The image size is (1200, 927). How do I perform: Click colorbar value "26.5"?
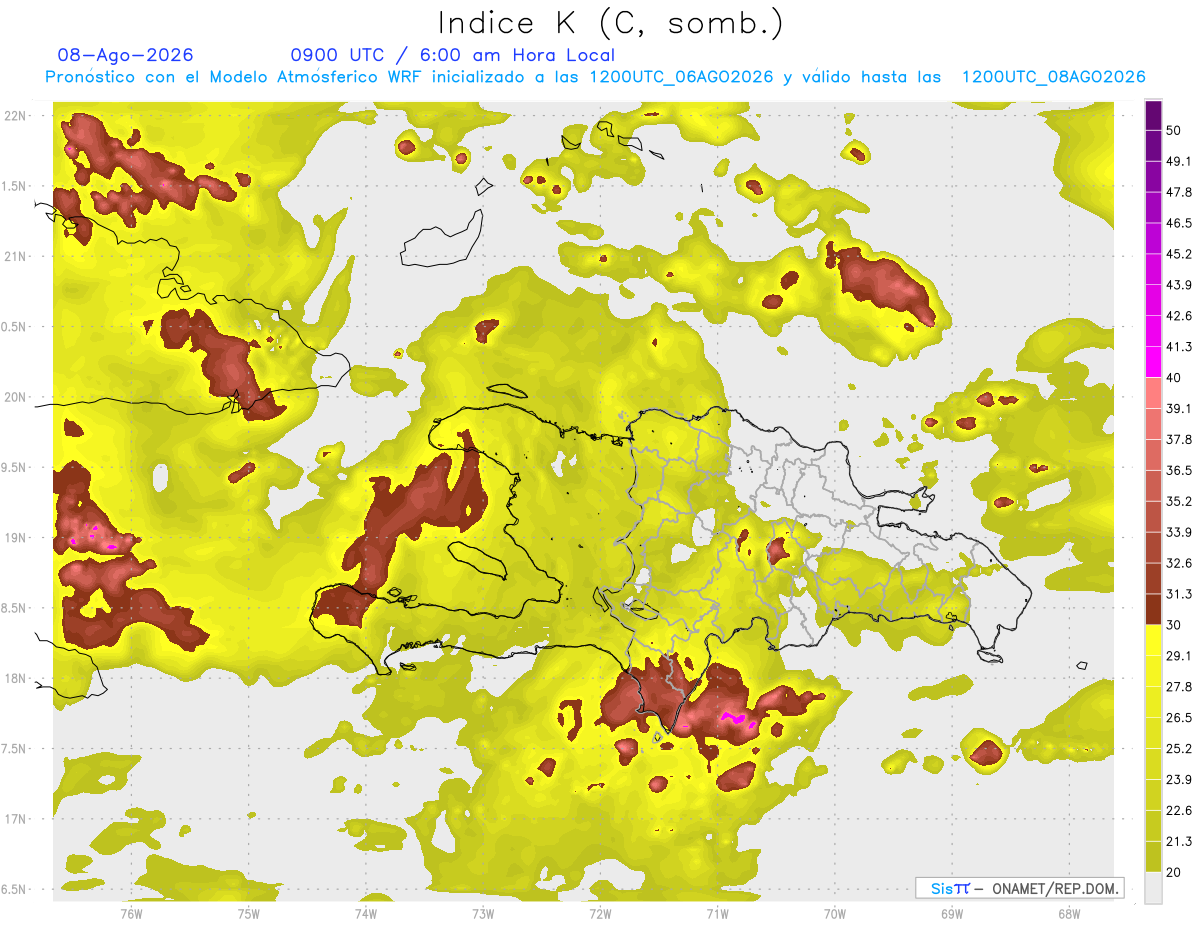[1178, 718]
